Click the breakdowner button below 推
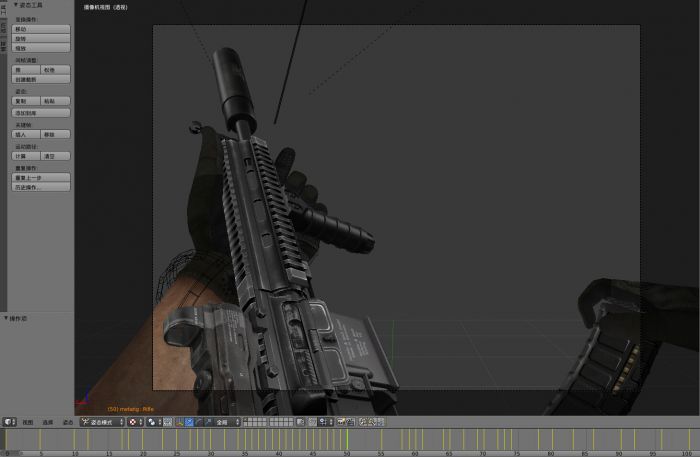The image size is (700, 457). pos(41,79)
